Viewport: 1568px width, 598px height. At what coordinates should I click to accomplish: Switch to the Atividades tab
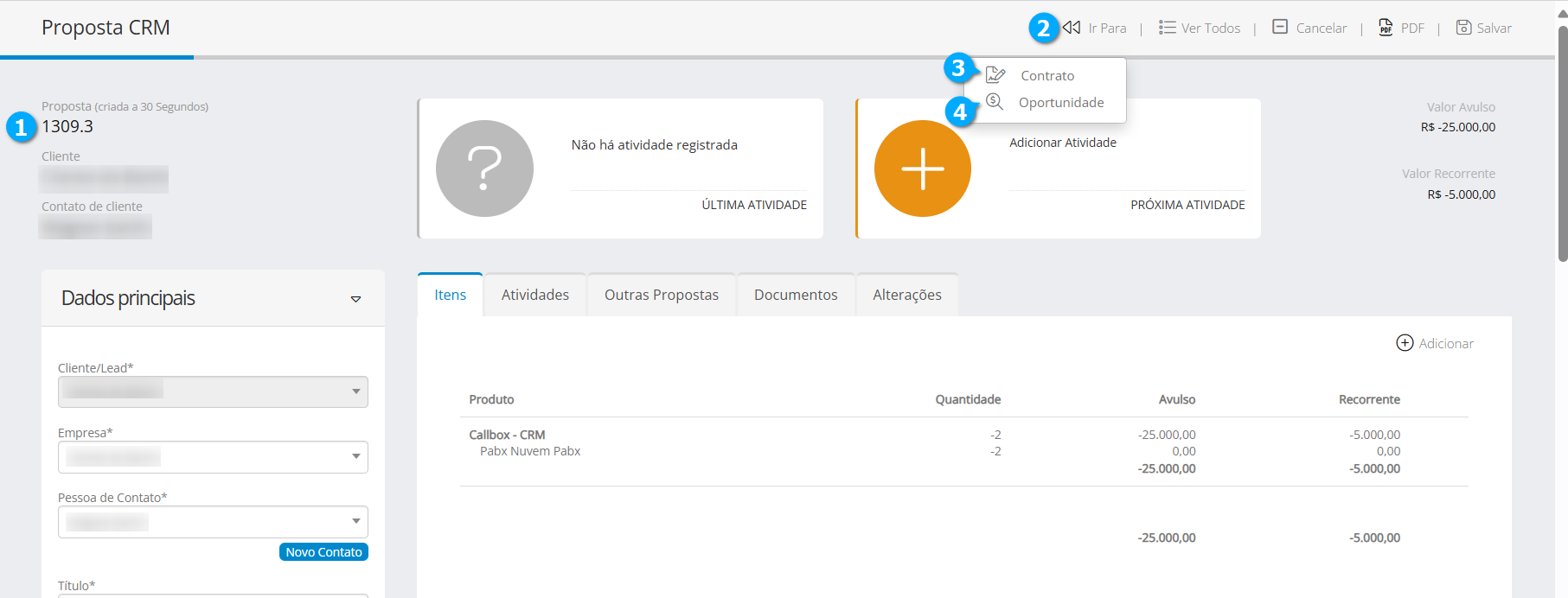click(534, 295)
